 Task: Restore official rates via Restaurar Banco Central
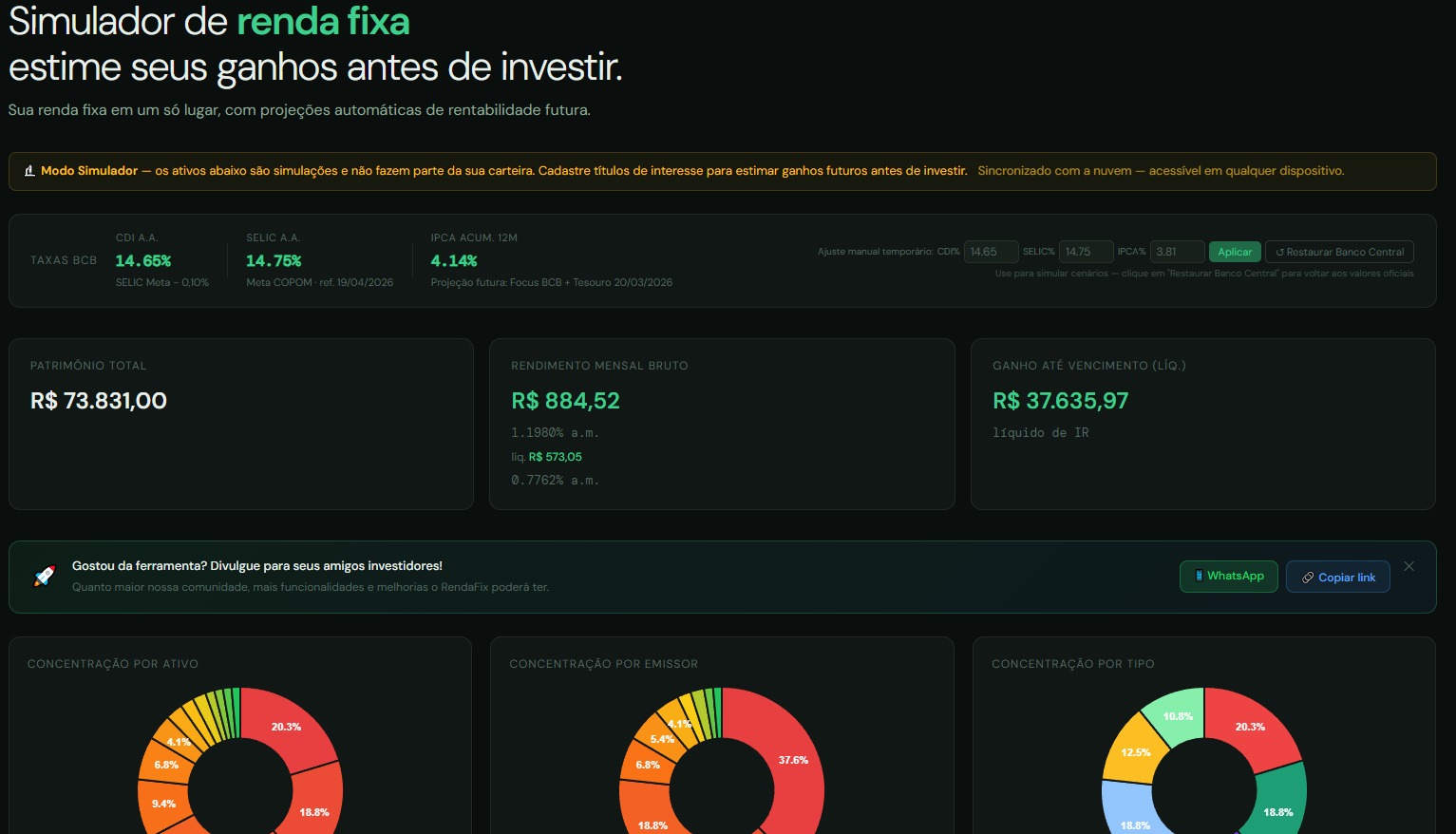[1339, 252]
